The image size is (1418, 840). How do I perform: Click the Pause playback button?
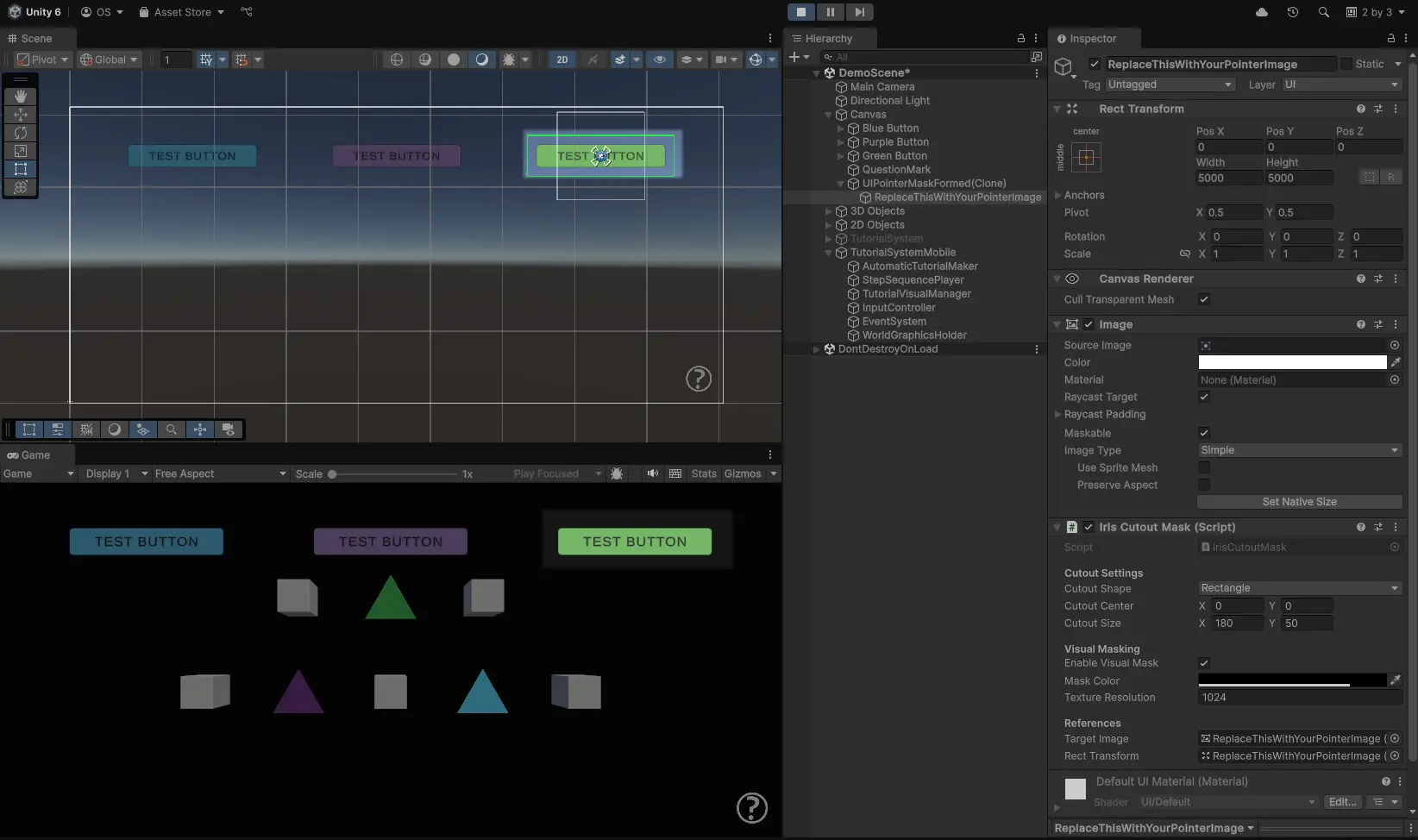click(x=830, y=12)
